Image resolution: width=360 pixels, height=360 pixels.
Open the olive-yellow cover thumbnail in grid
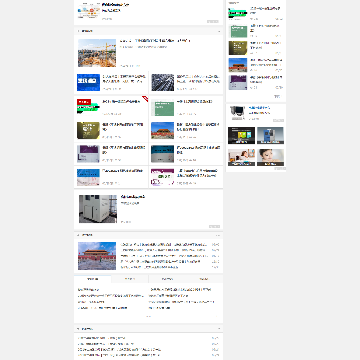[x=88, y=130]
